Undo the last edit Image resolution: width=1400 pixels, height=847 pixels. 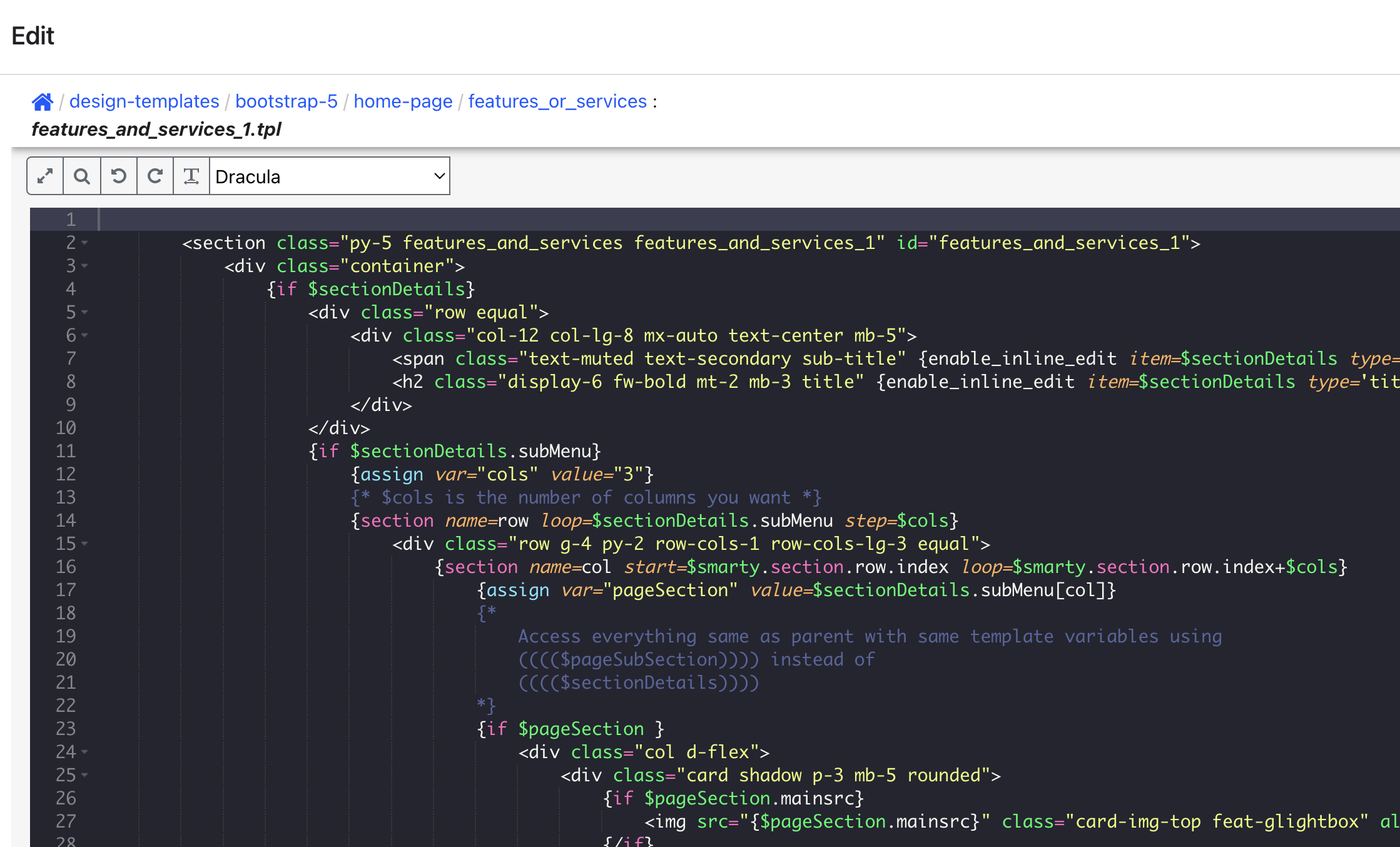(118, 176)
